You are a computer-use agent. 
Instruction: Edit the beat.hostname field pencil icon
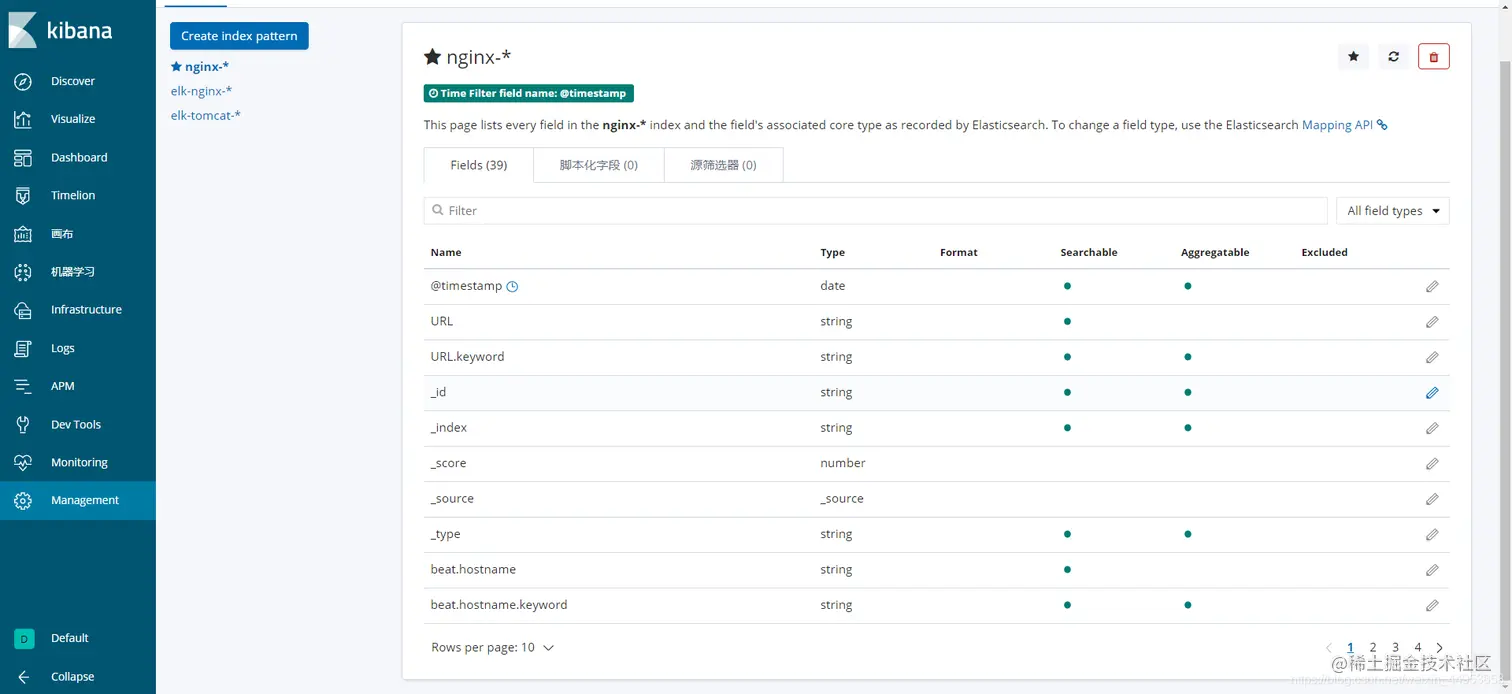1432,570
